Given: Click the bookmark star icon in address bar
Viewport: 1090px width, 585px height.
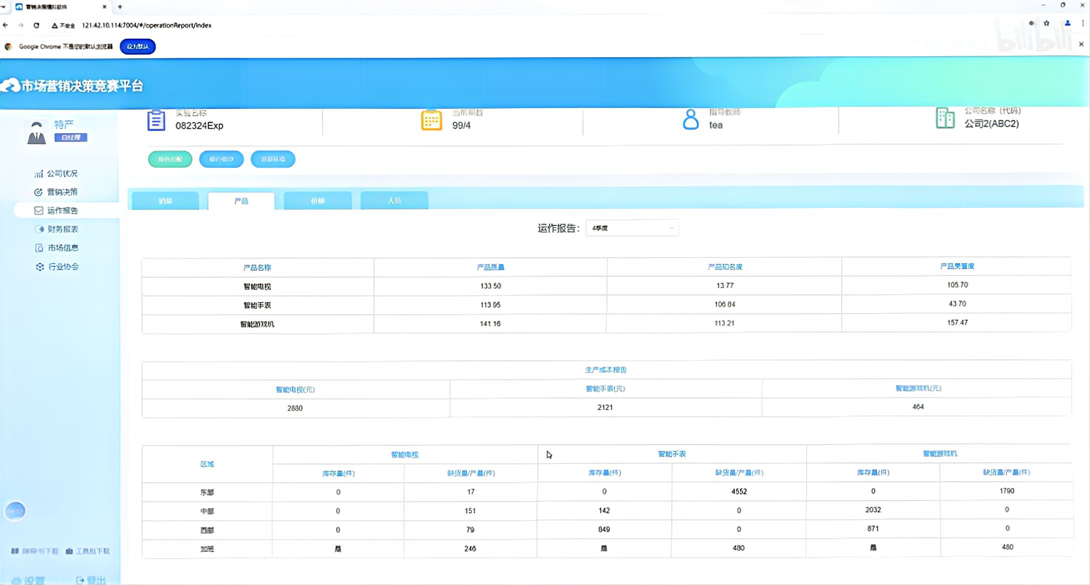Looking at the screenshot, I should tap(1046, 24).
